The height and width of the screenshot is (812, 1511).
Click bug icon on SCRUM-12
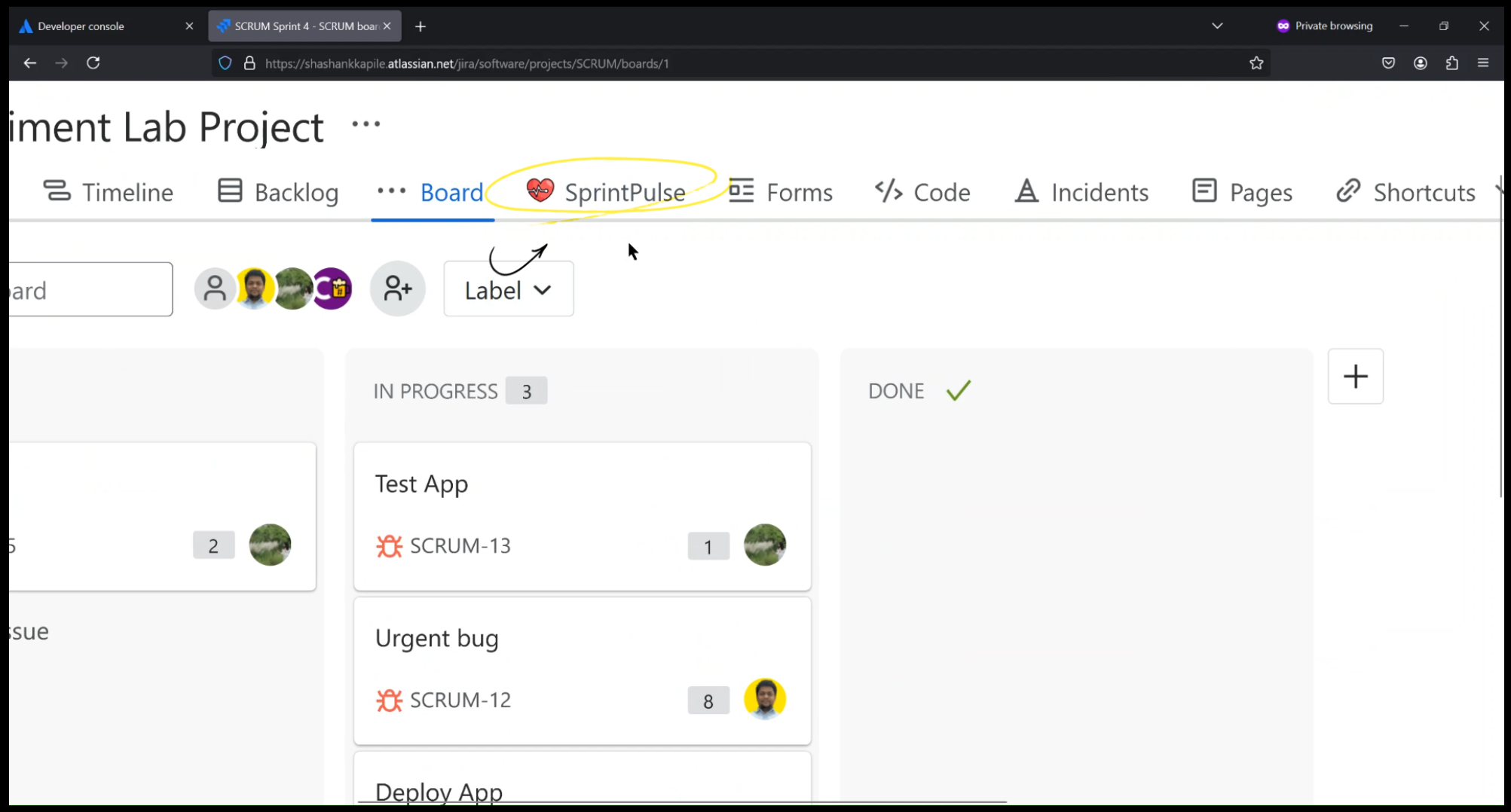point(389,700)
